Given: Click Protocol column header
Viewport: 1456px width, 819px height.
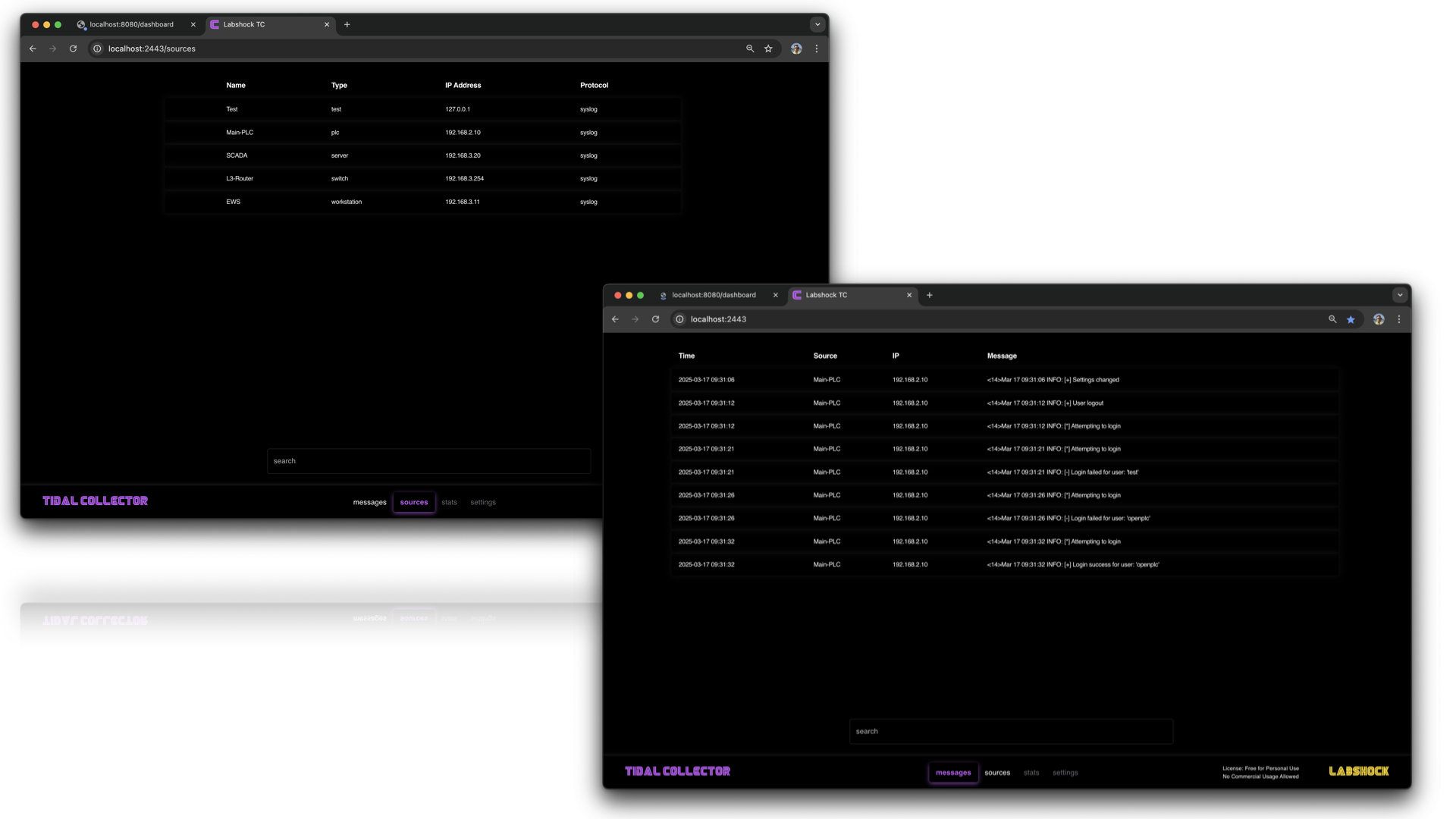Looking at the screenshot, I should [x=594, y=85].
